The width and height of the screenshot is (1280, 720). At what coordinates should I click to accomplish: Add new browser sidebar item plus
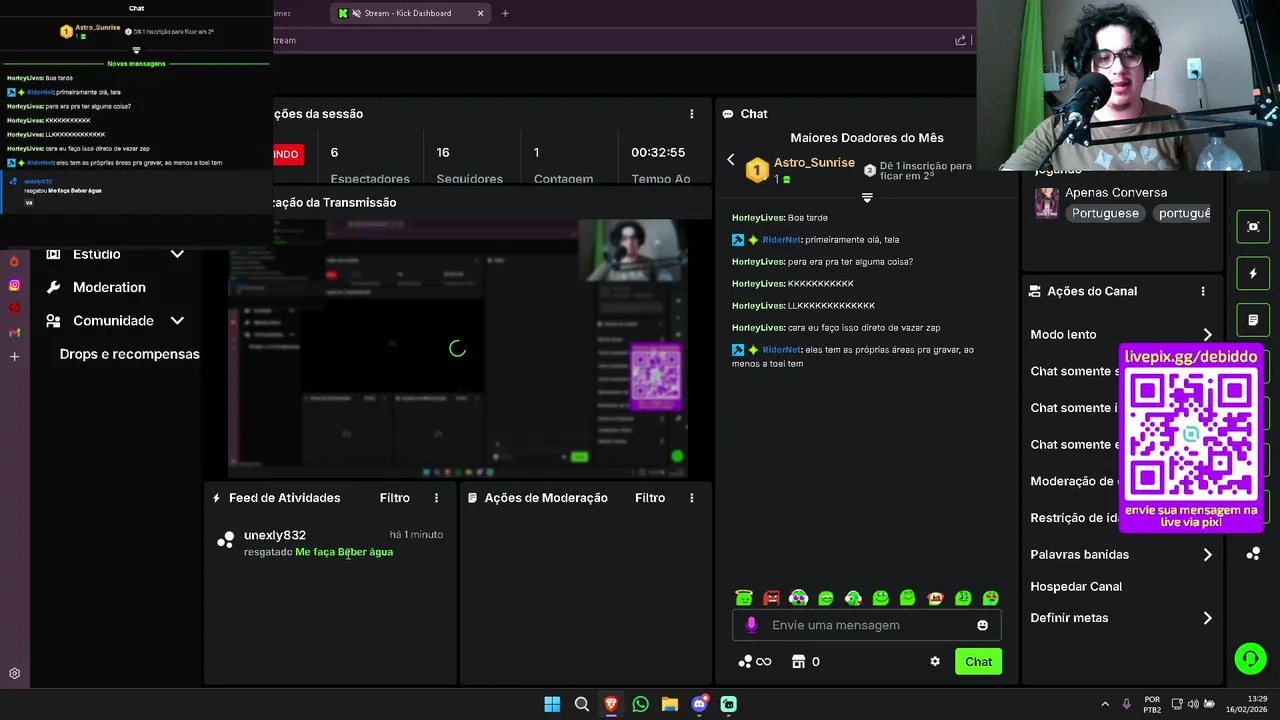tap(14, 356)
